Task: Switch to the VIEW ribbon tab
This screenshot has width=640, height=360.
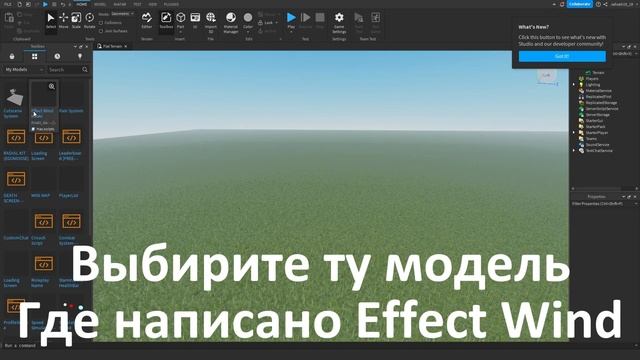Action: pyautogui.click(x=153, y=4)
